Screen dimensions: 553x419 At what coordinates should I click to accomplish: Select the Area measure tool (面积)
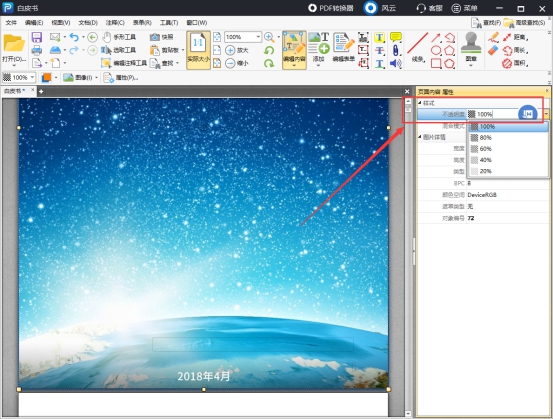516,63
